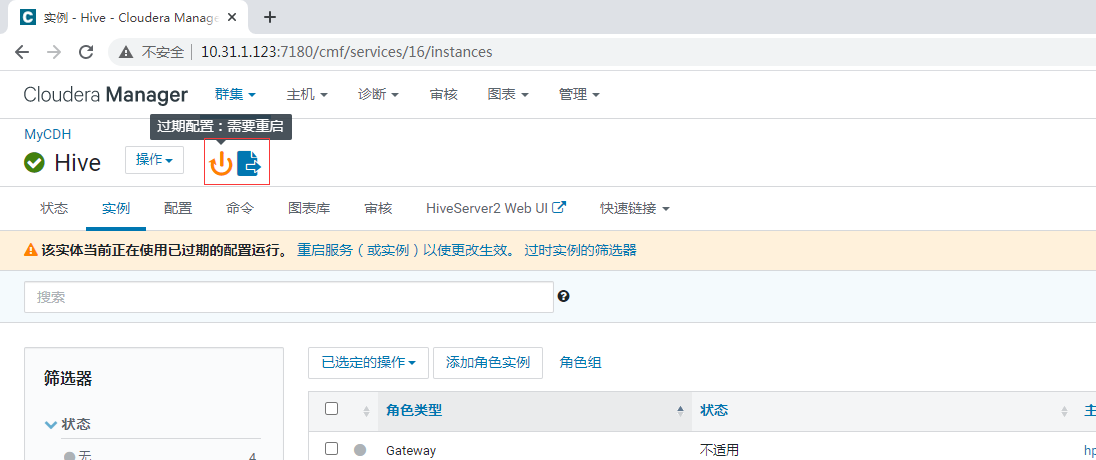Screen dimensions: 1096x460
Task: Select the Hive Cloudera Manager browser tab
Action: tap(127, 17)
